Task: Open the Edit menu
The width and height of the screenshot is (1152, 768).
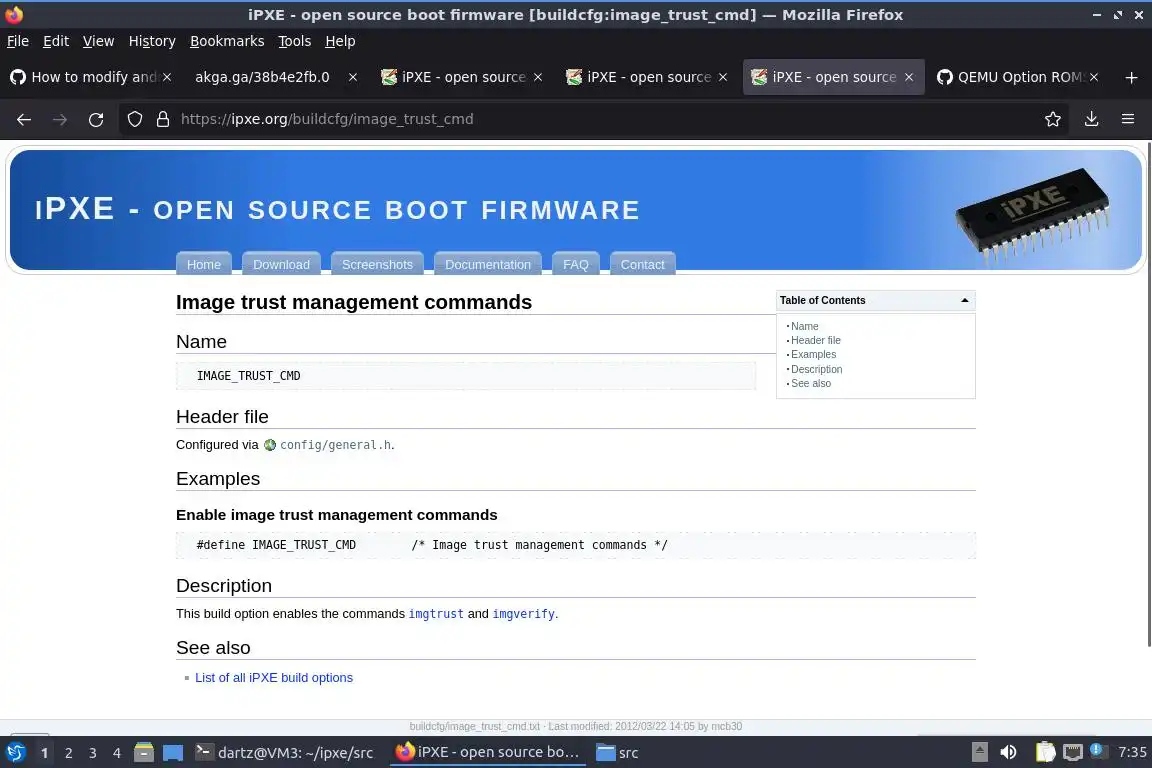Action: click(56, 41)
